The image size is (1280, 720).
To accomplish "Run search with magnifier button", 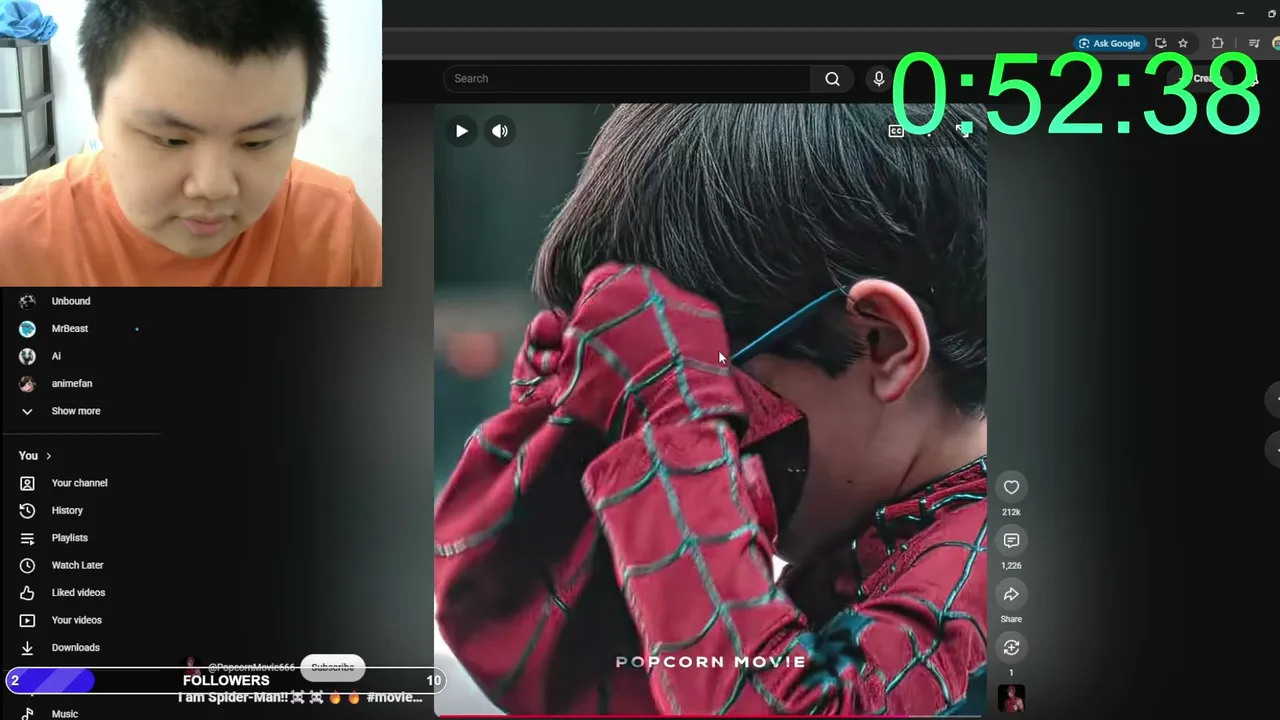I will pos(832,79).
